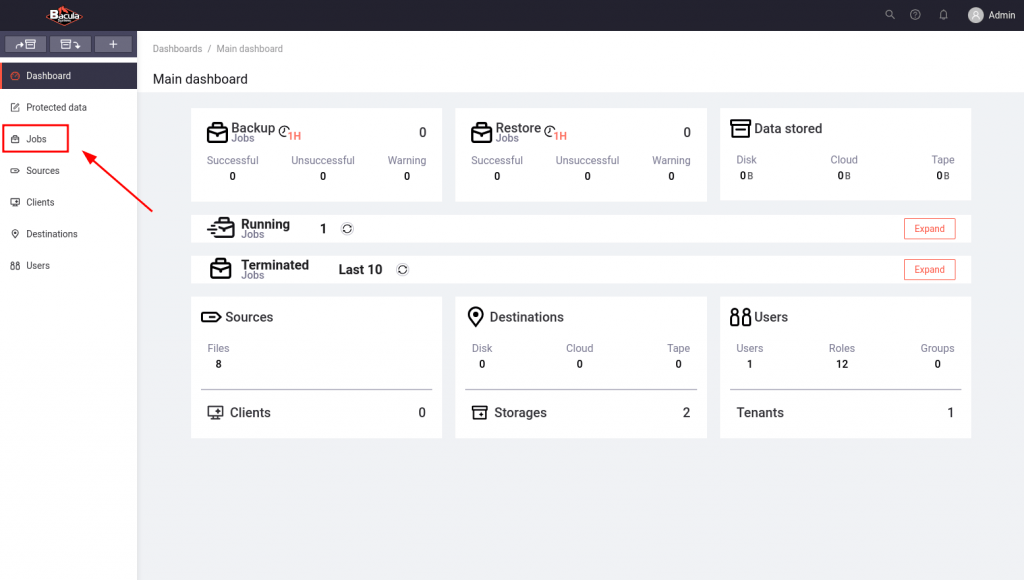View notifications via the bell icon
Viewport: 1024px width, 580px height.
pyautogui.click(x=943, y=15)
